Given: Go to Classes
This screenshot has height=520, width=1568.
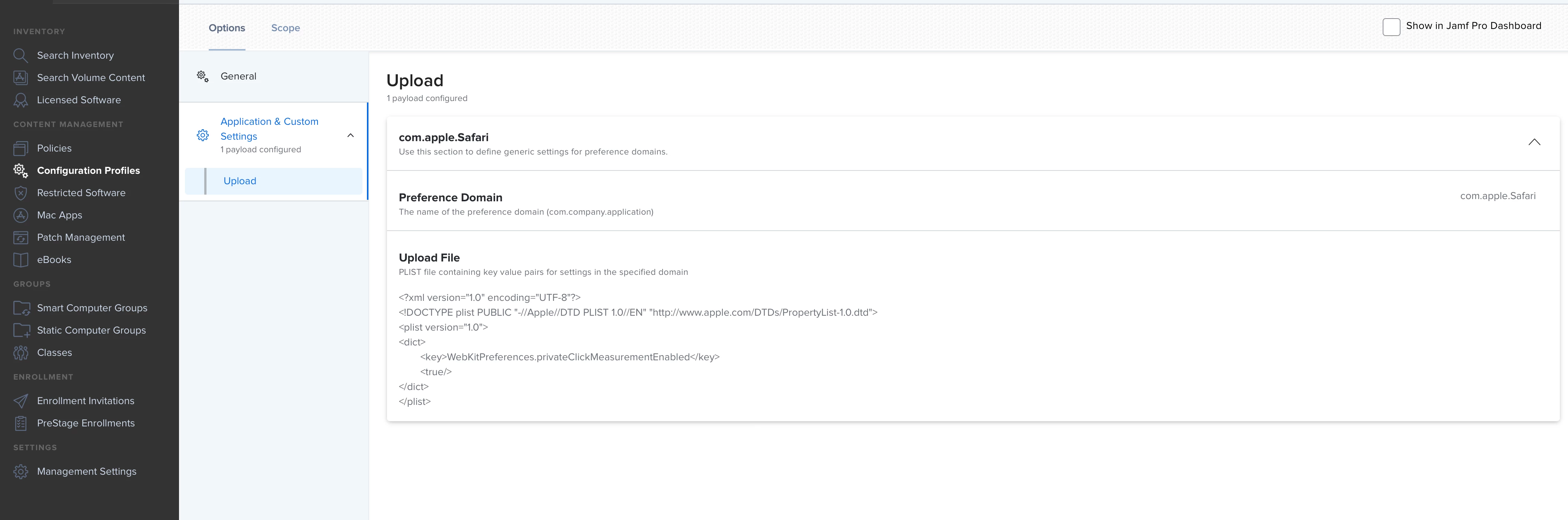Looking at the screenshot, I should (x=54, y=352).
